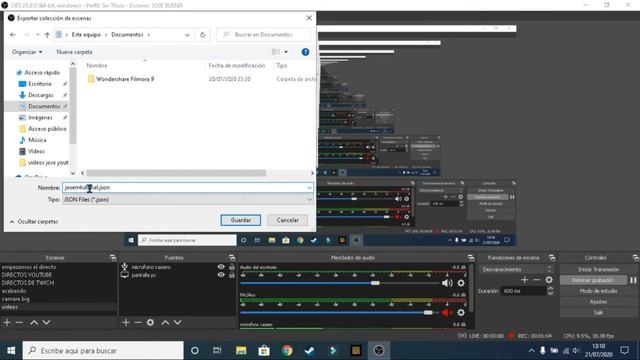Click the Duración stepper arrows
The width and height of the screenshot is (640, 360).
550,291
